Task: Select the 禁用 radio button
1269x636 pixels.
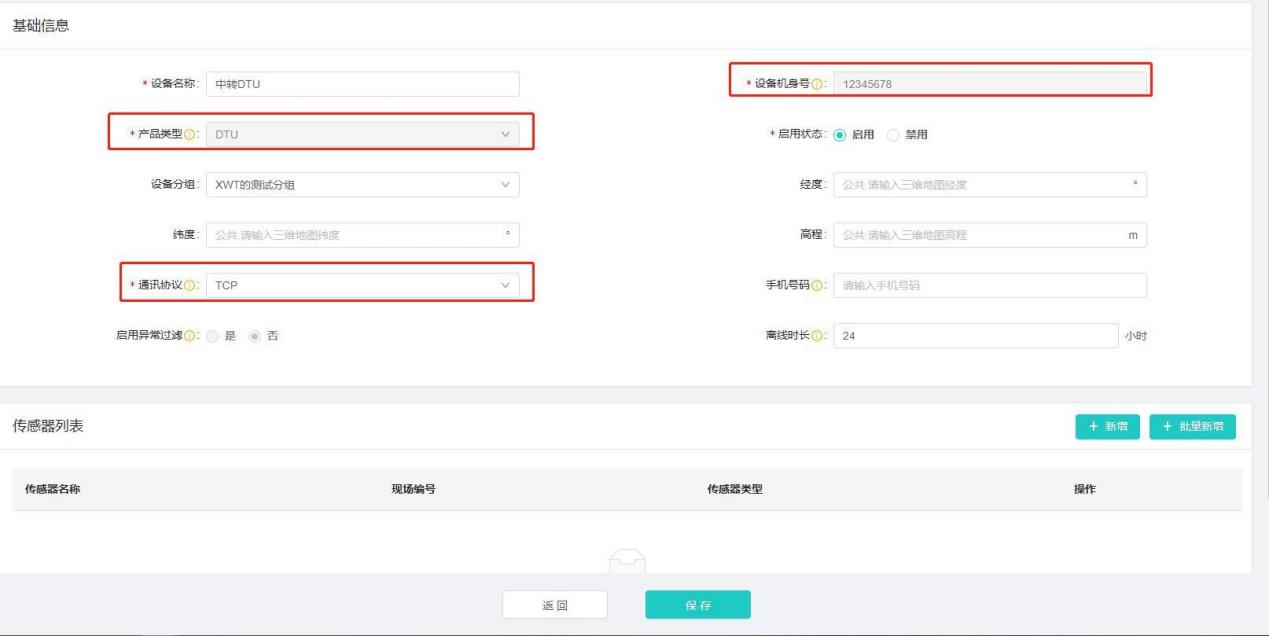Action: pyautogui.click(x=895, y=135)
